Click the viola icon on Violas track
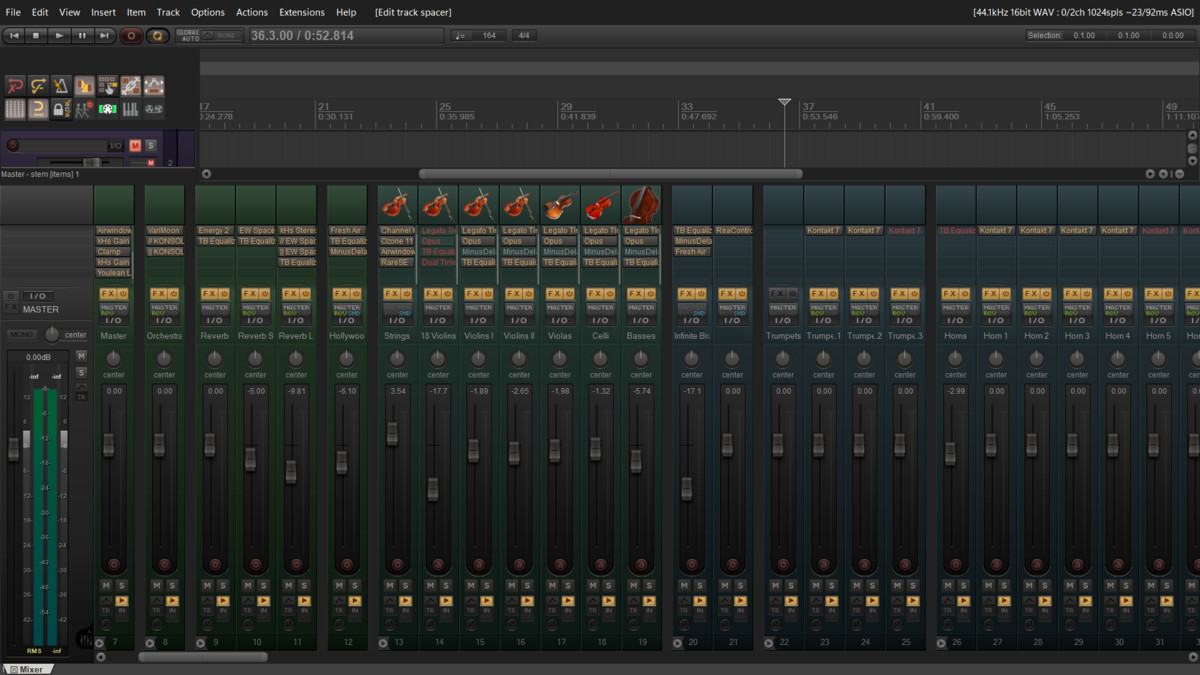The image size is (1200, 675). [560, 204]
